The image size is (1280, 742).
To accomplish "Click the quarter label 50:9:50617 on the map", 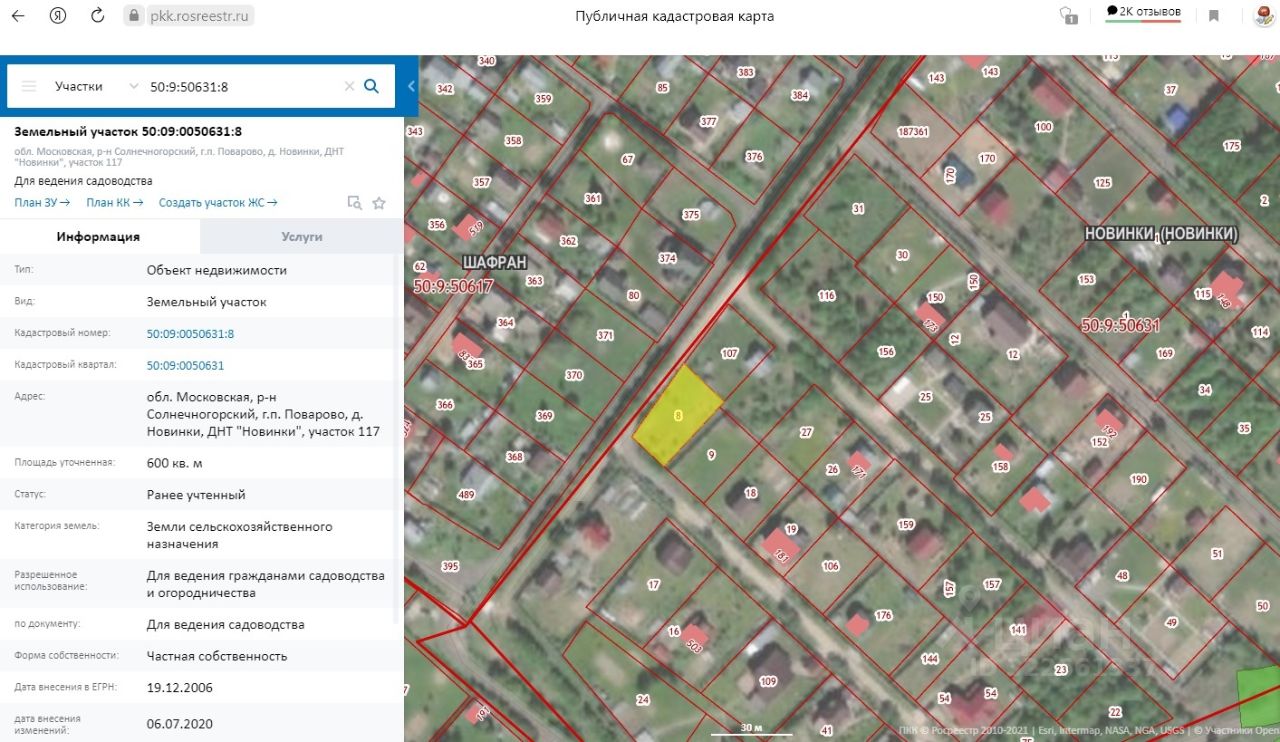I will (x=453, y=286).
